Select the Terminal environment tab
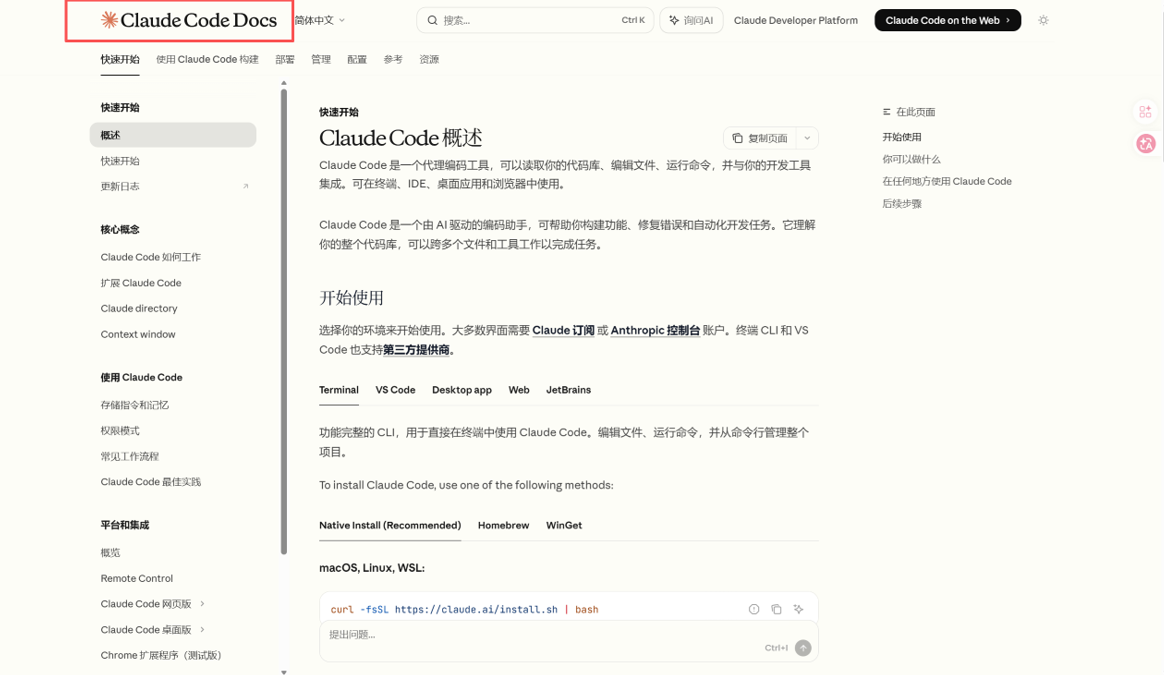This screenshot has height=675, width=1164. 339,390
